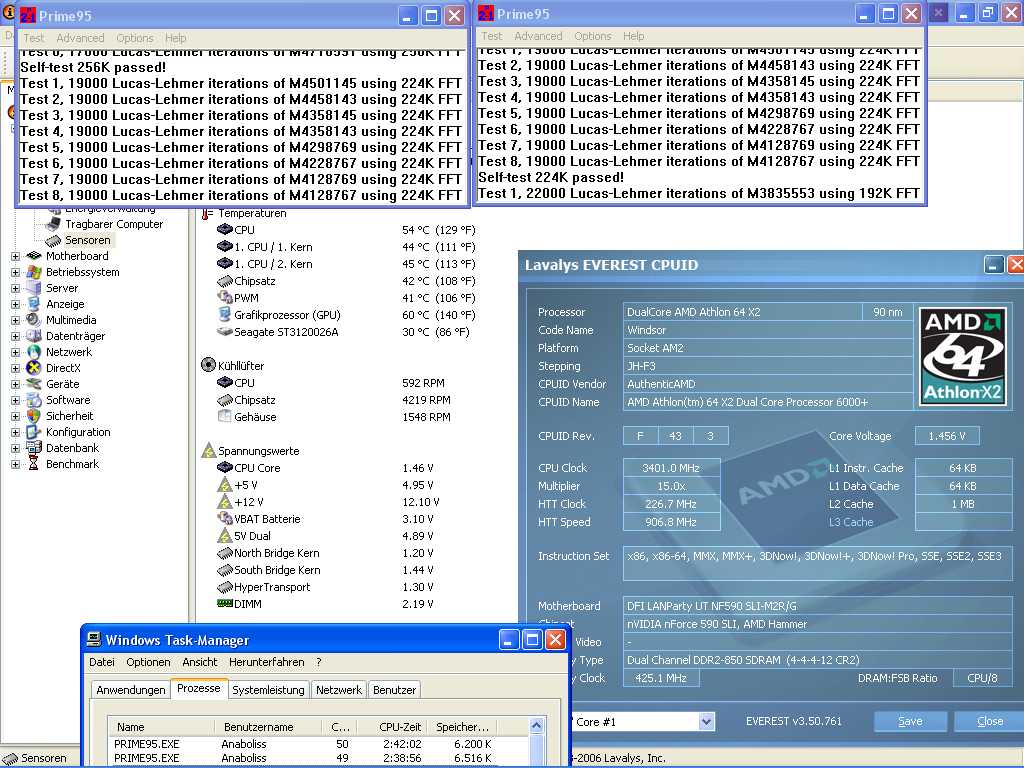Screen dimensions: 1024x768
Task: Click Close button in EVEREST CPUID
Action: click(989, 721)
